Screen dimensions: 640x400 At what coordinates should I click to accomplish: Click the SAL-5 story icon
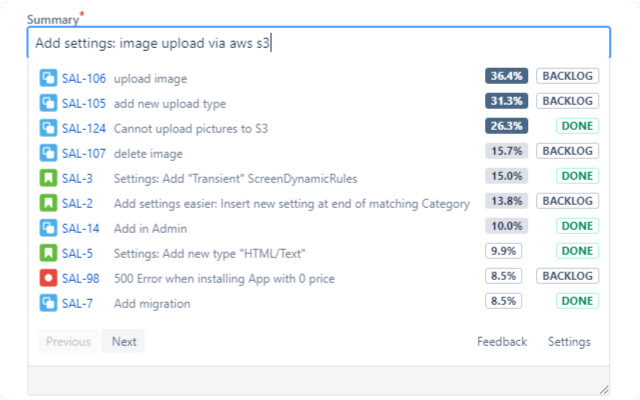[x=48, y=251]
